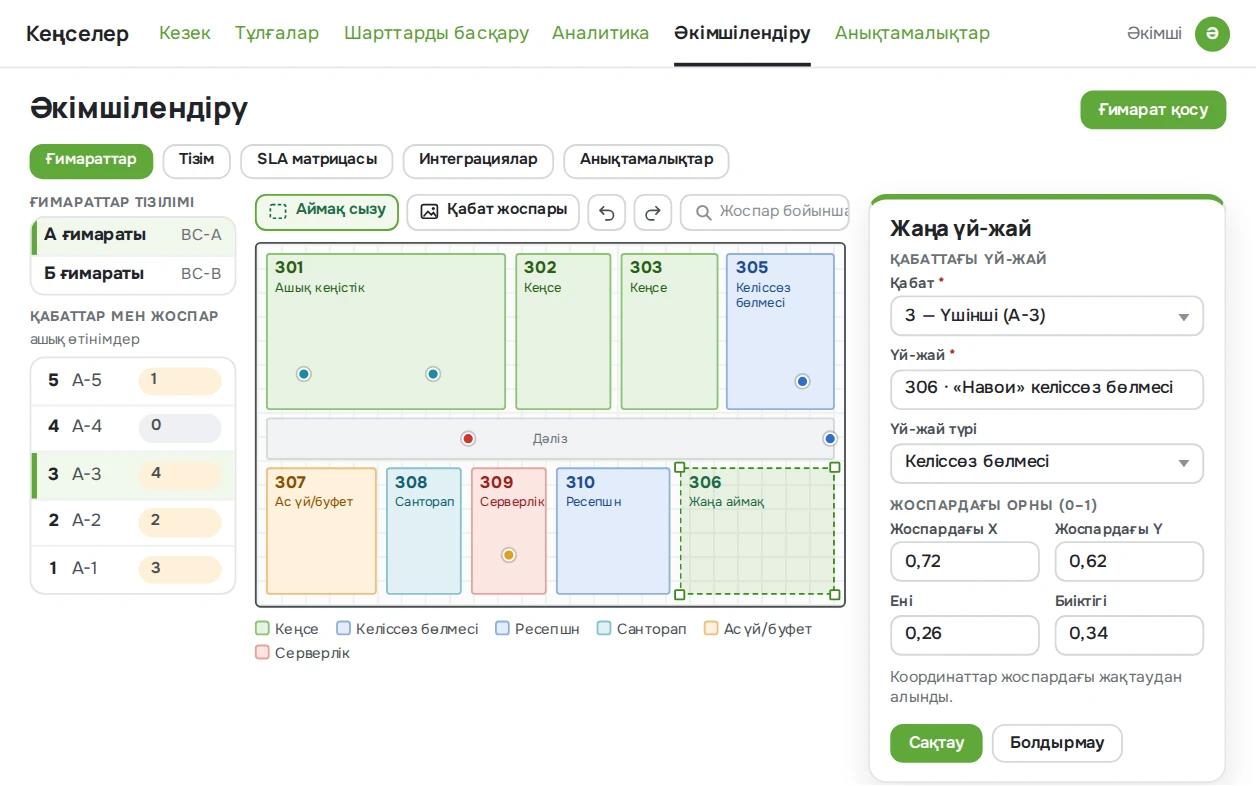The width and height of the screenshot is (1256, 786).
Task: Open the Тұлғалар nav tab
Action: tap(277, 34)
